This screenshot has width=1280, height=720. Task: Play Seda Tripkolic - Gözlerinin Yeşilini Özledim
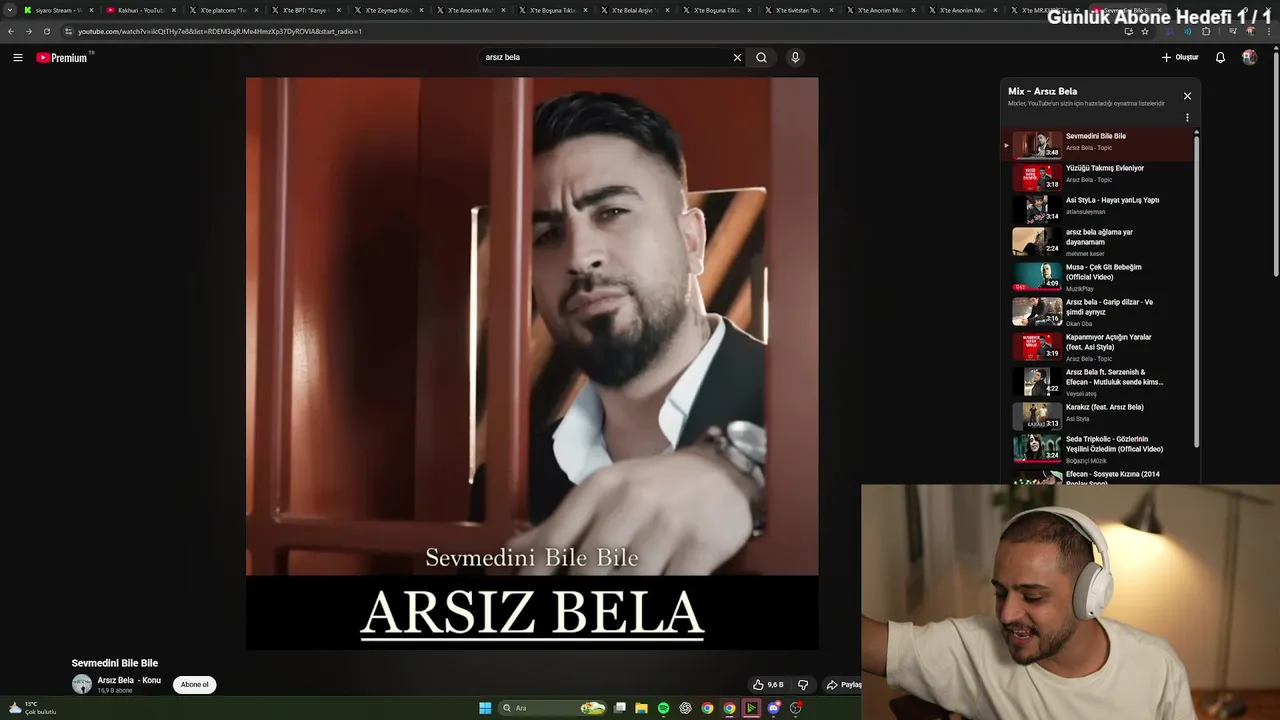click(x=1098, y=448)
